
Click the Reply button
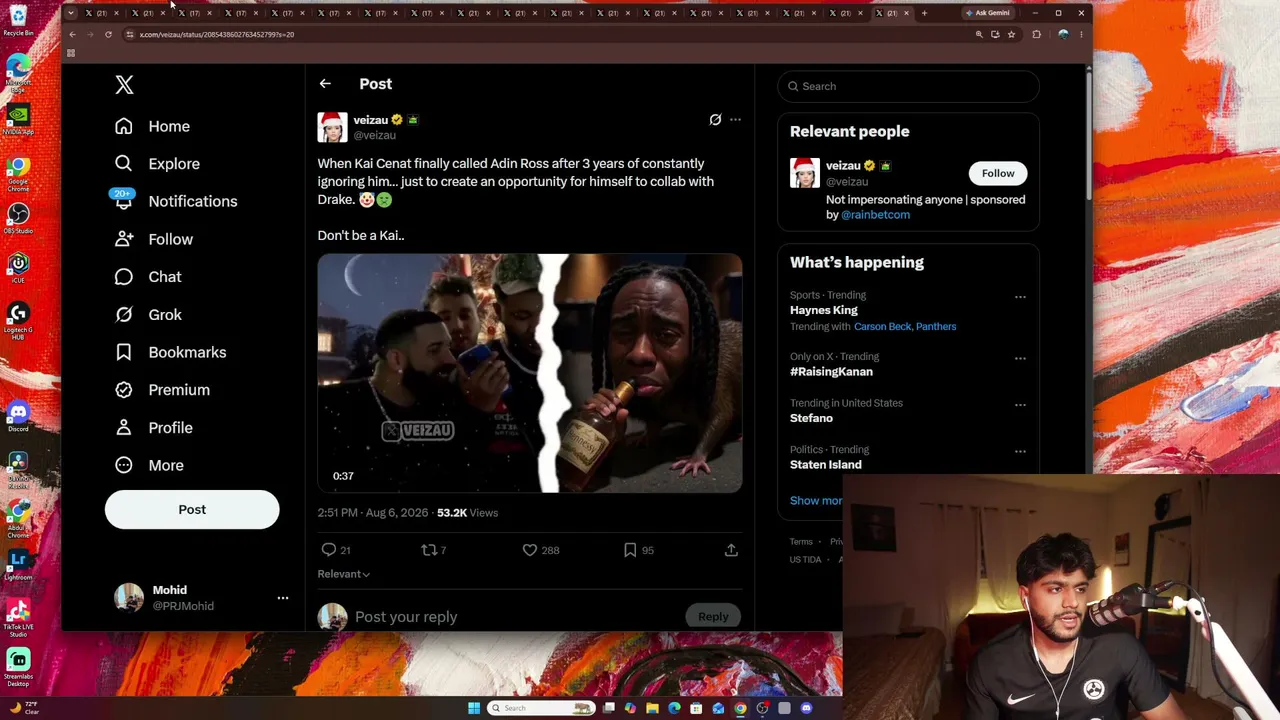[713, 617]
